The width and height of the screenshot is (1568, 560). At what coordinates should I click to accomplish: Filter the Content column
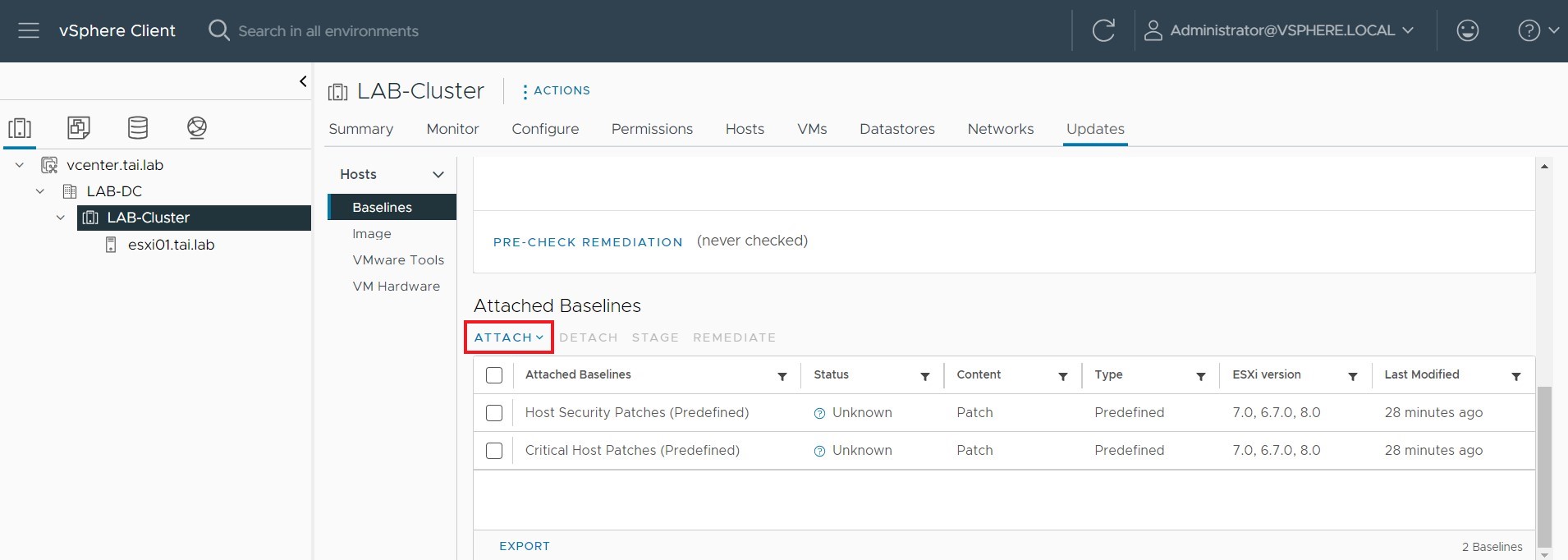click(1063, 376)
